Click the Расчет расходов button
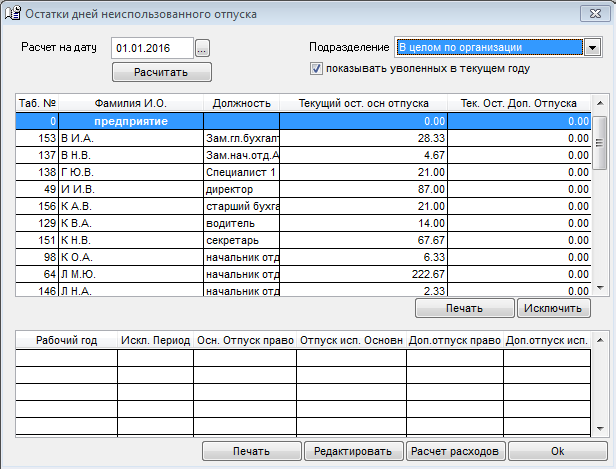The width and height of the screenshot is (616, 469). pyautogui.click(x=455, y=451)
